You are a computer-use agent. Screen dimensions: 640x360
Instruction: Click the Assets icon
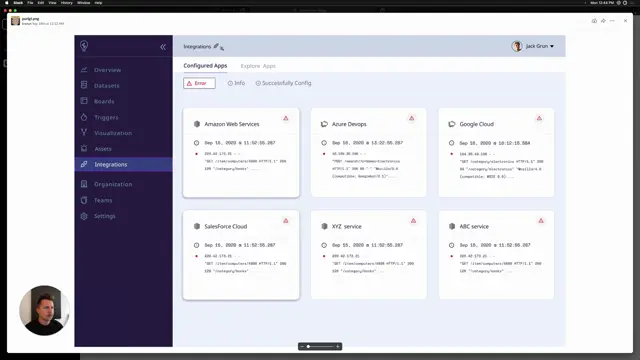pyautogui.click(x=84, y=148)
